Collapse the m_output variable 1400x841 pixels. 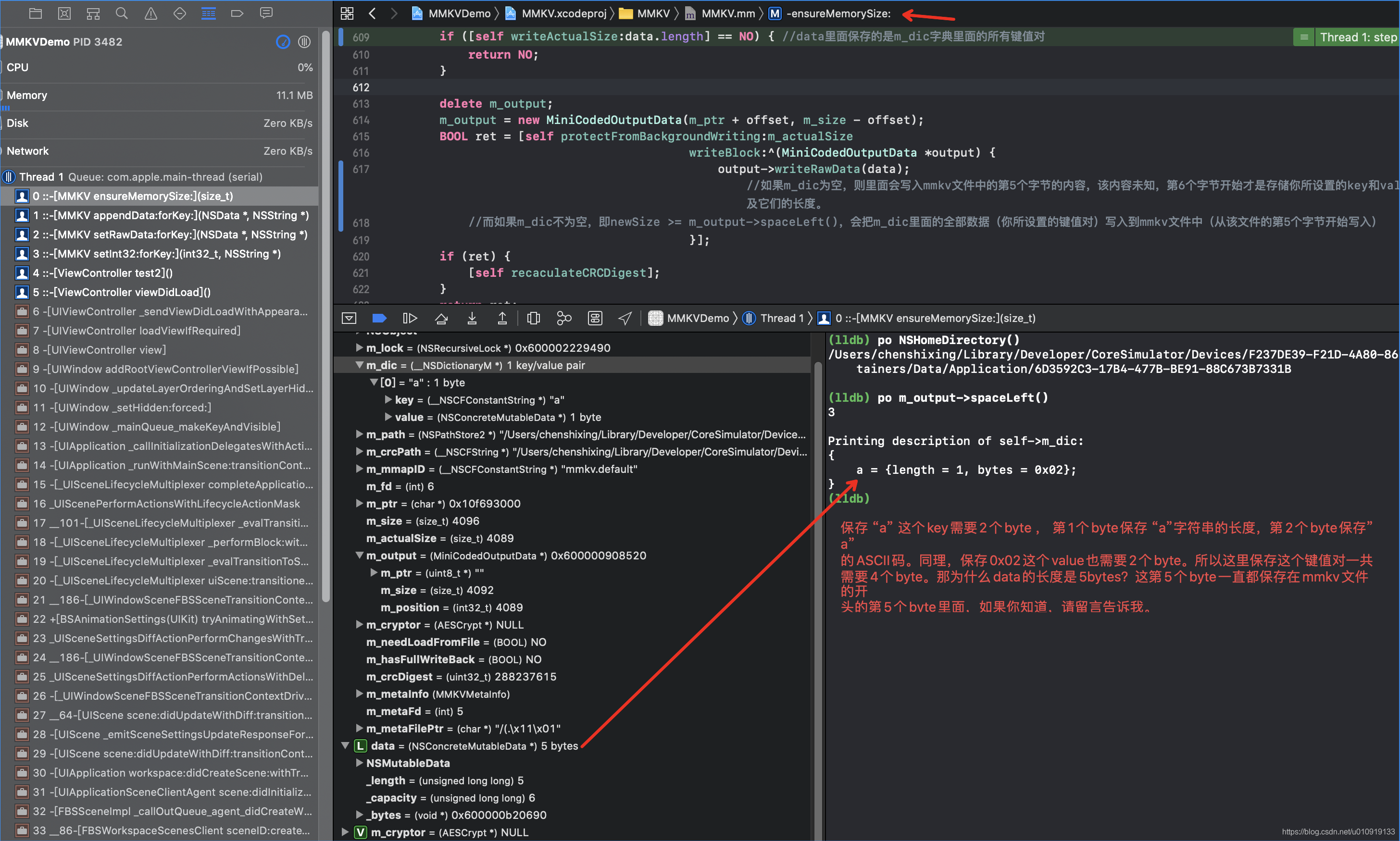point(359,556)
